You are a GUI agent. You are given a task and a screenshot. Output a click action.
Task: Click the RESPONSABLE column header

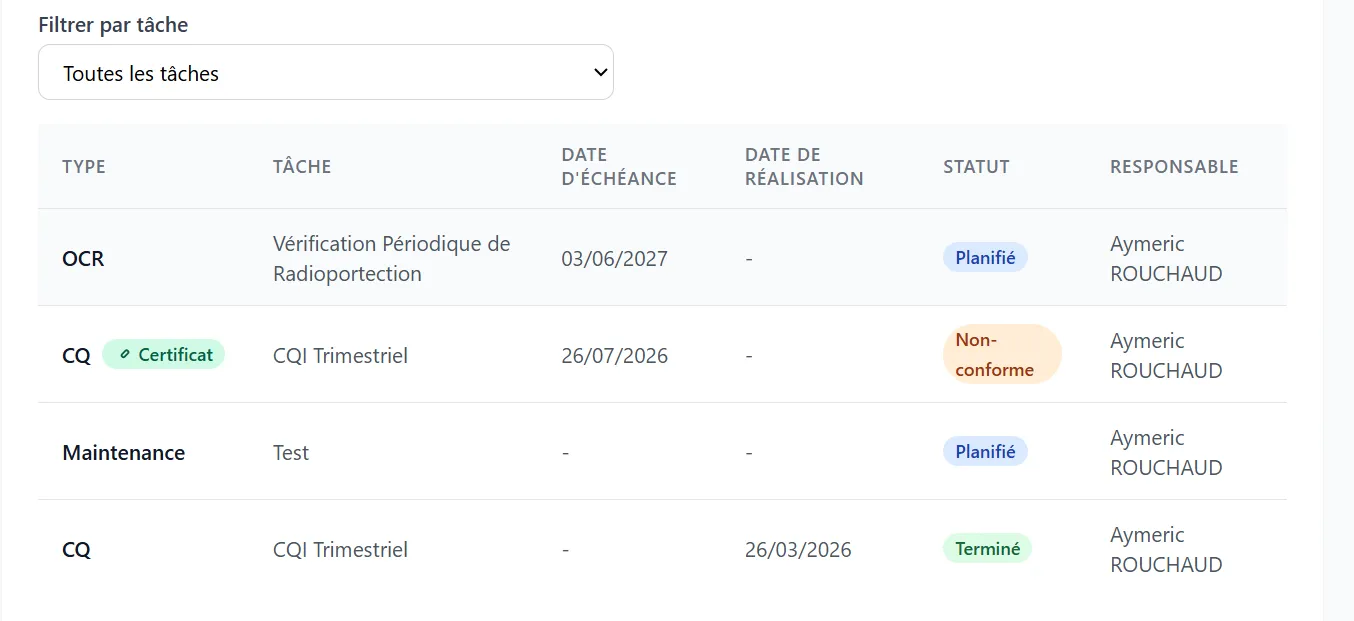click(x=1174, y=166)
